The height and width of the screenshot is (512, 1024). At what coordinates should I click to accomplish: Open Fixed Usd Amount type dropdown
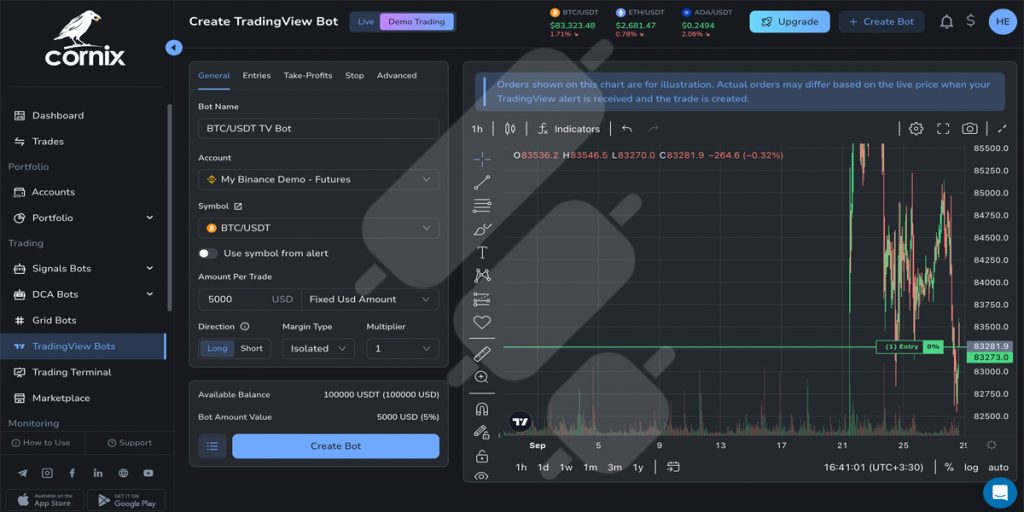click(x=370, y=299)
